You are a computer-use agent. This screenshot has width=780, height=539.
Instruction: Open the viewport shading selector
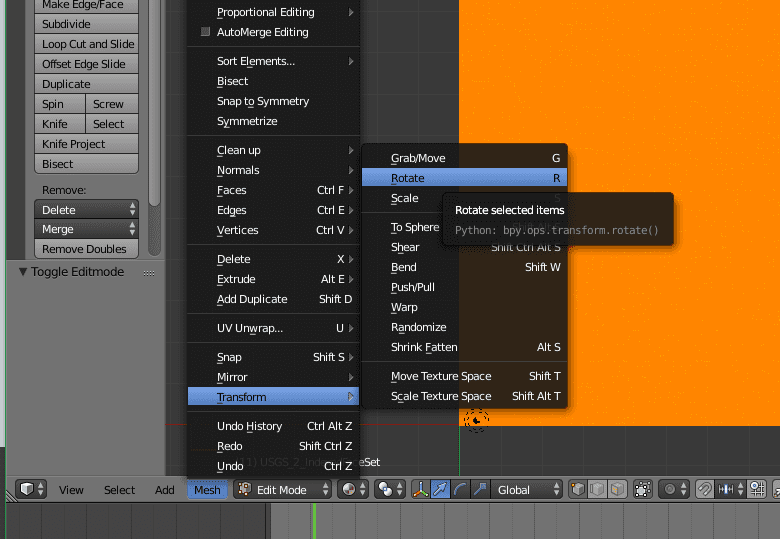[354, 490]
